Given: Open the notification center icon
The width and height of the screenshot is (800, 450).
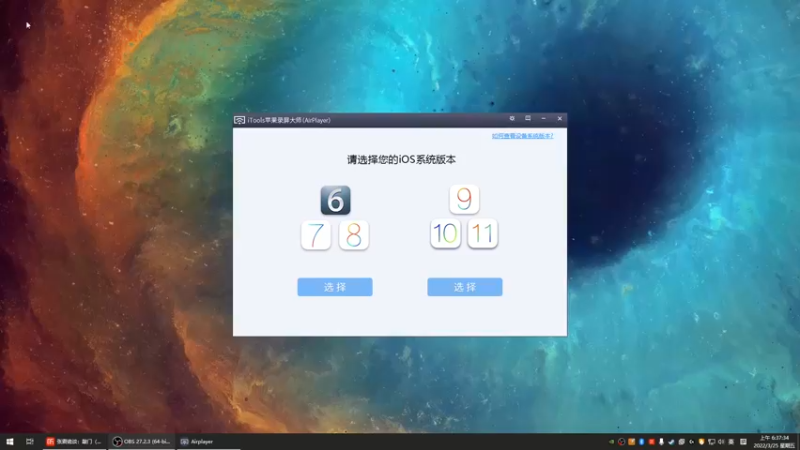Looking at the screenshot, I should click(743, 442).
